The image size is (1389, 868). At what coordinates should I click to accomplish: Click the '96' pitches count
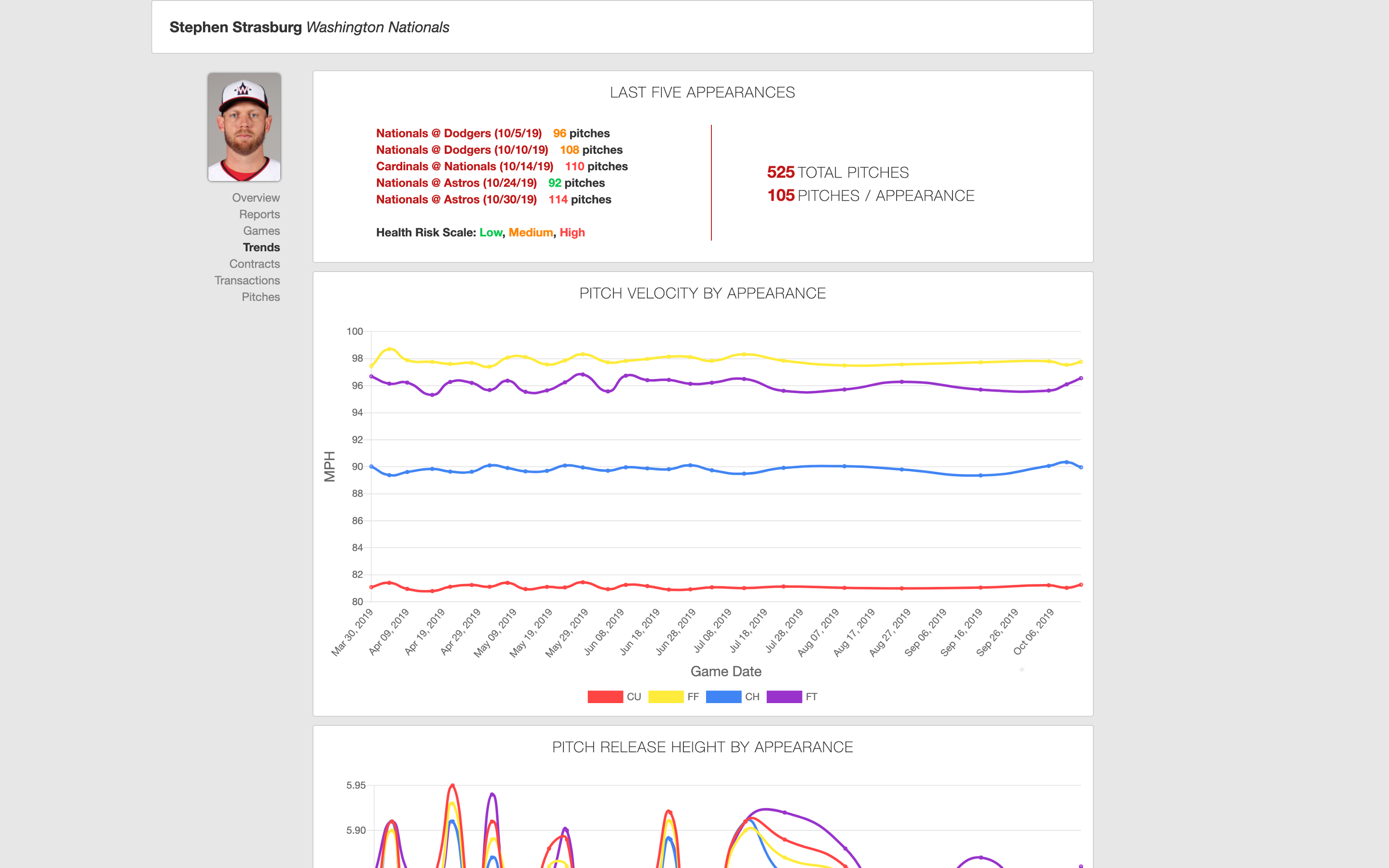(x=559, y=133)
